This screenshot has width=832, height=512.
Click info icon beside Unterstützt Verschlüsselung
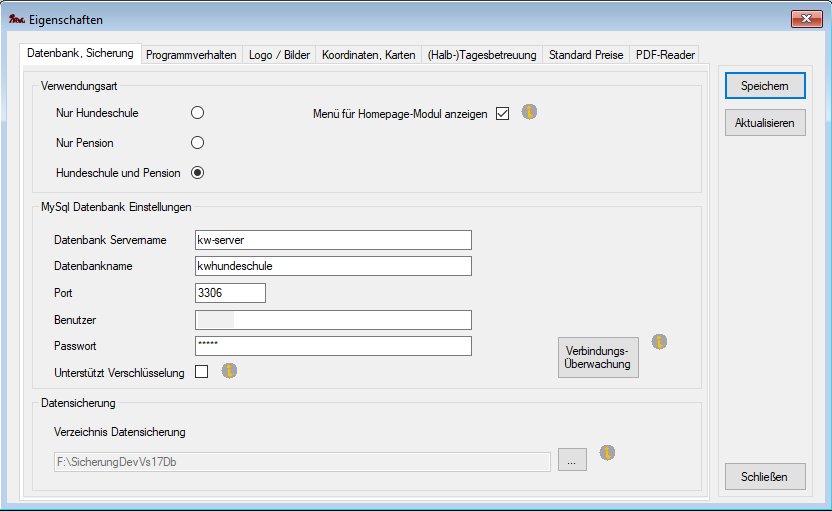tap(229, 371)
